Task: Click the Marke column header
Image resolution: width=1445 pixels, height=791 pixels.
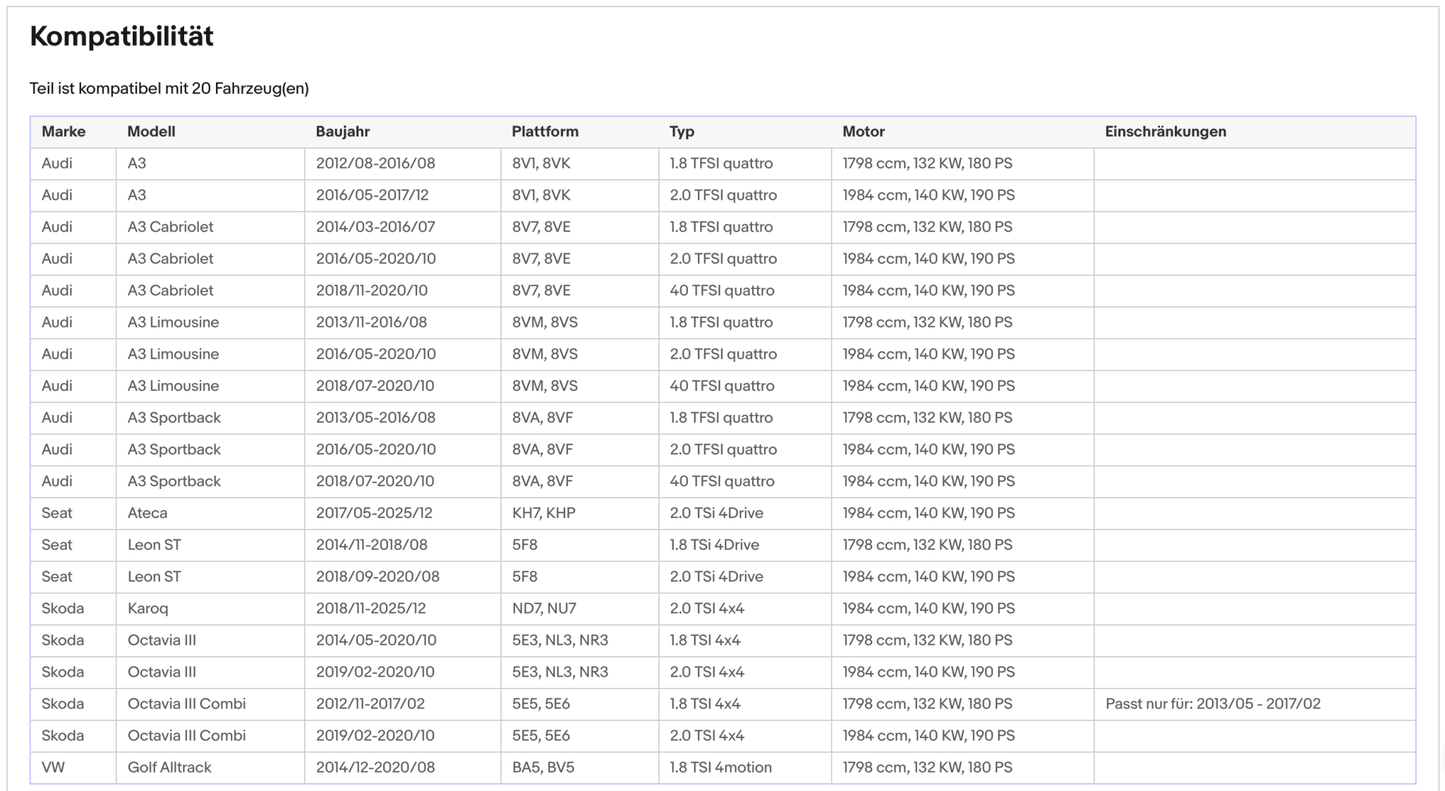Action: pyautogui.click(x=63, y=132)
